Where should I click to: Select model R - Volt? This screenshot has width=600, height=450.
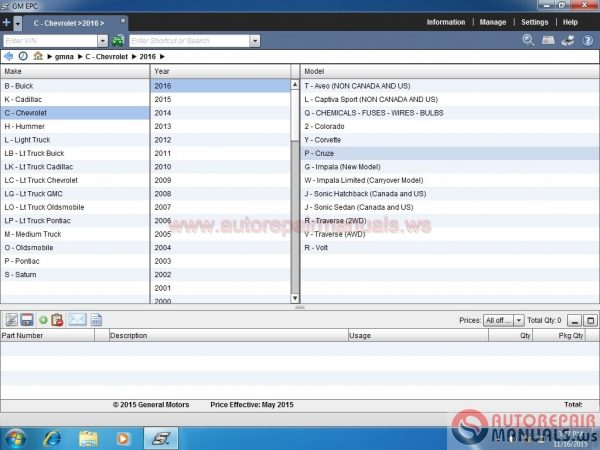[450, 248]
